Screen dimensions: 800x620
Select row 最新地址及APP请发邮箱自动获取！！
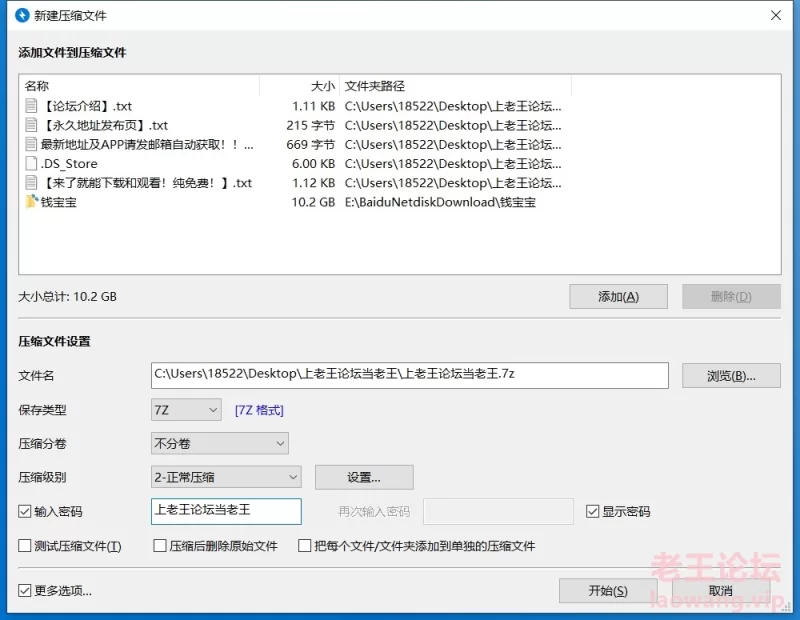[147, 144]
